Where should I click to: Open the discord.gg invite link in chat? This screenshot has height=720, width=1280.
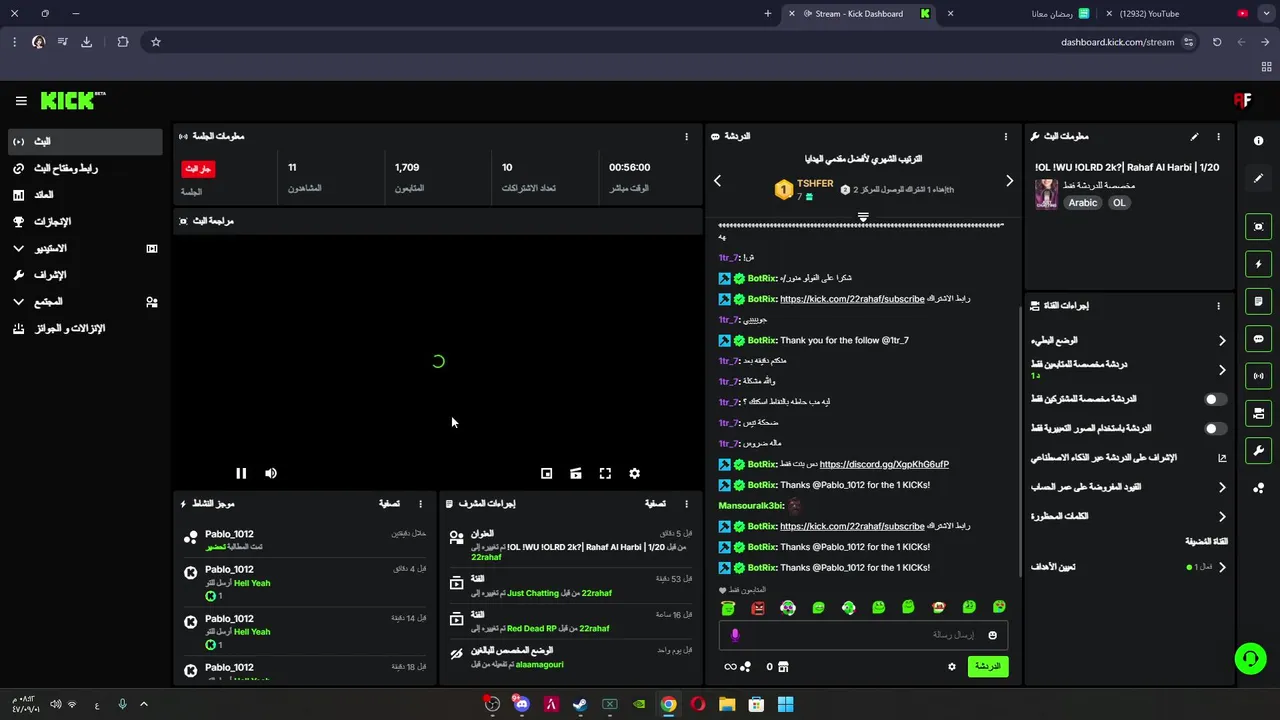point(884,464)
